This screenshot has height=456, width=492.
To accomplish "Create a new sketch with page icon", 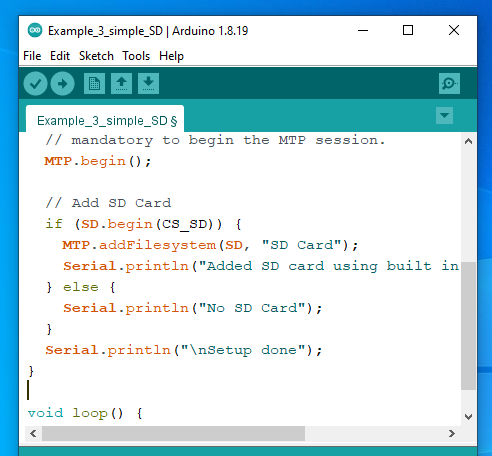I will (x=94, y=83).
